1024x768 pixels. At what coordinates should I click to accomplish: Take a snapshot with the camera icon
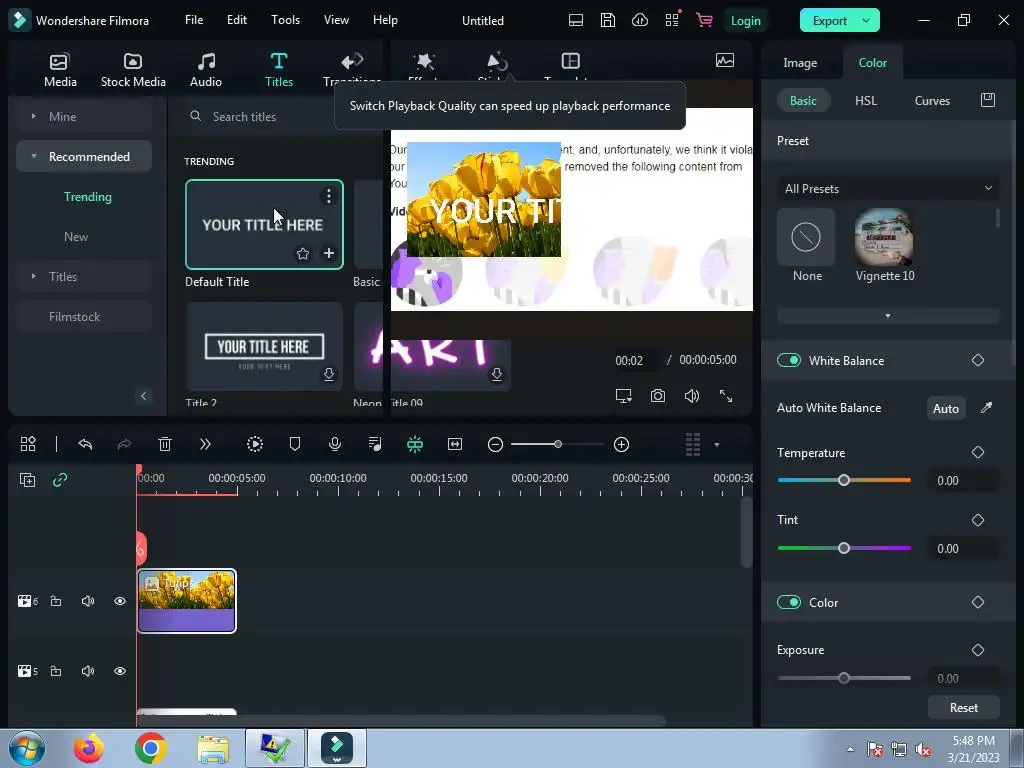tap(658, 396)
